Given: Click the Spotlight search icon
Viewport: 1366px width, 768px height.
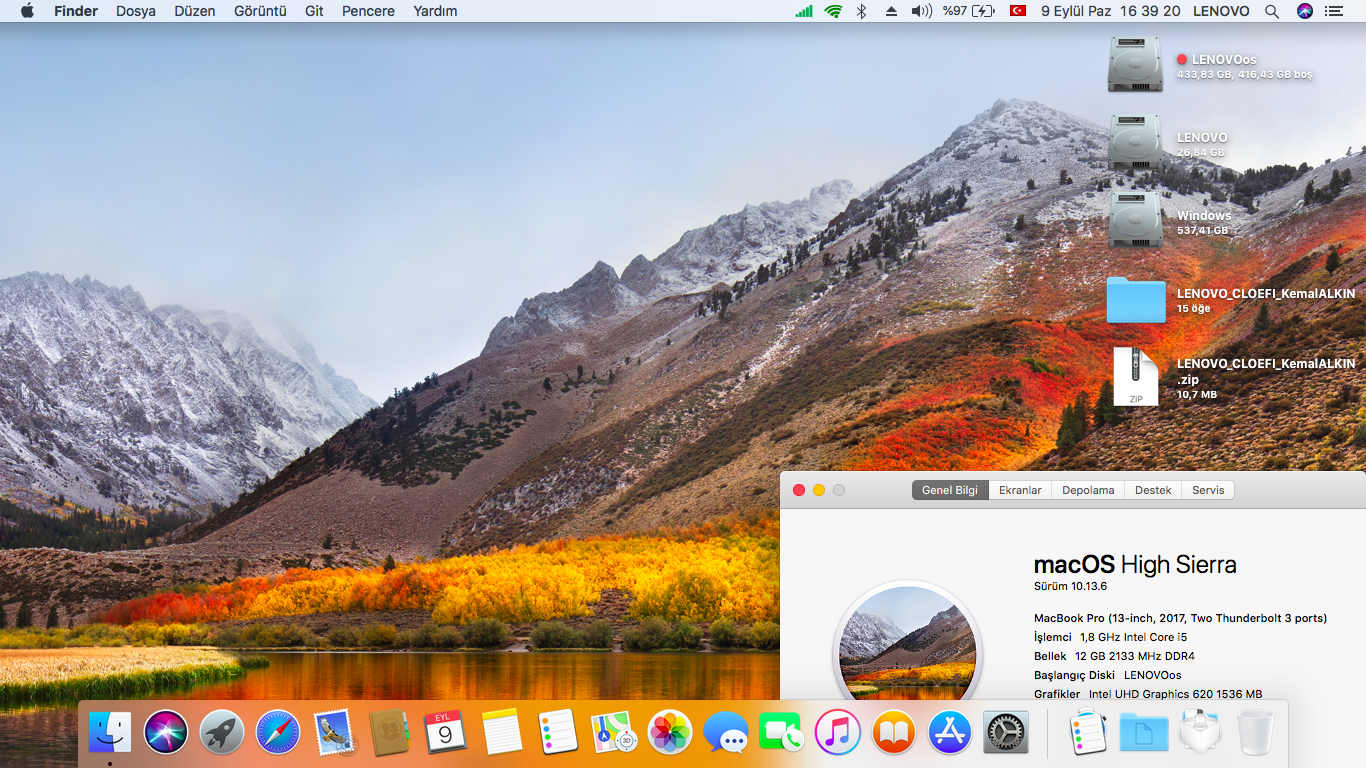Looking at the screenshot, I should click(1271, 11).
